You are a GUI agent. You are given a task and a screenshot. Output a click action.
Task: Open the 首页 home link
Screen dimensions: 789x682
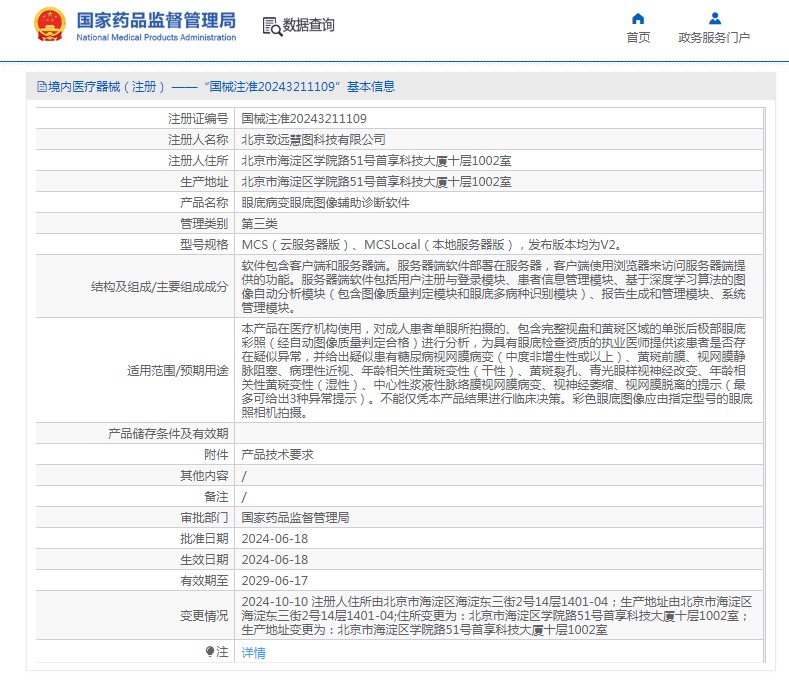(x=638, y=38)
